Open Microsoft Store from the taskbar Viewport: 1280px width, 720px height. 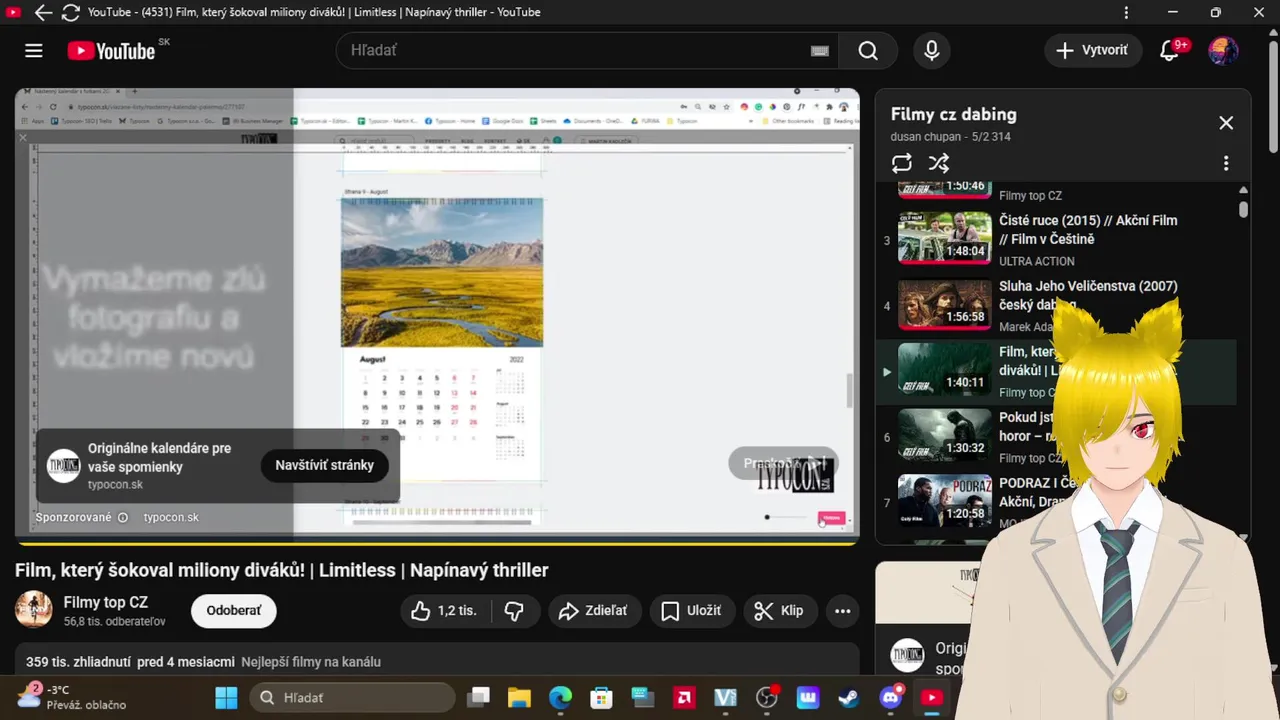601,697
